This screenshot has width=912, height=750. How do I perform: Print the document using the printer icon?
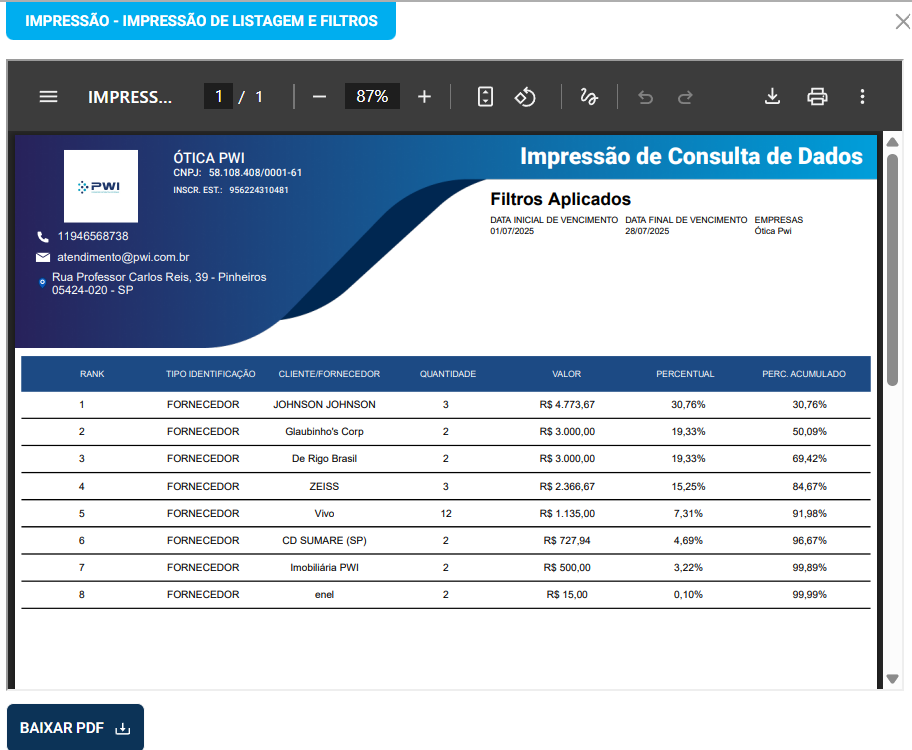(817, 97)
